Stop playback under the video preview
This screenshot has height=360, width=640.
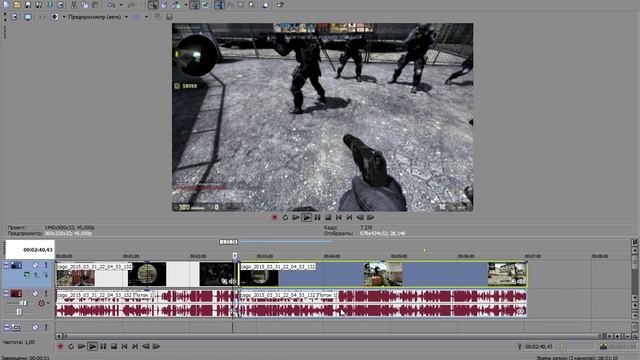click(x=328, y=218)
